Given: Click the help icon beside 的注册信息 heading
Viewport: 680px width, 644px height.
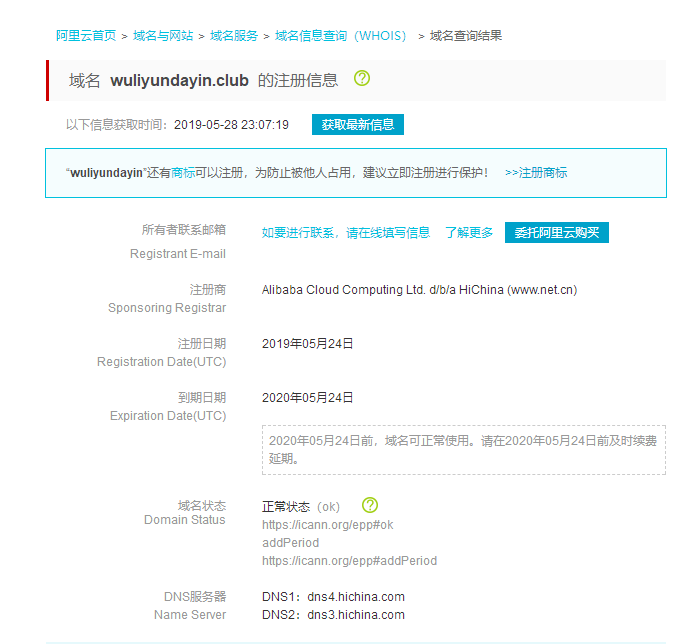Looking at the screenshot, I should (x=362, y=79).
